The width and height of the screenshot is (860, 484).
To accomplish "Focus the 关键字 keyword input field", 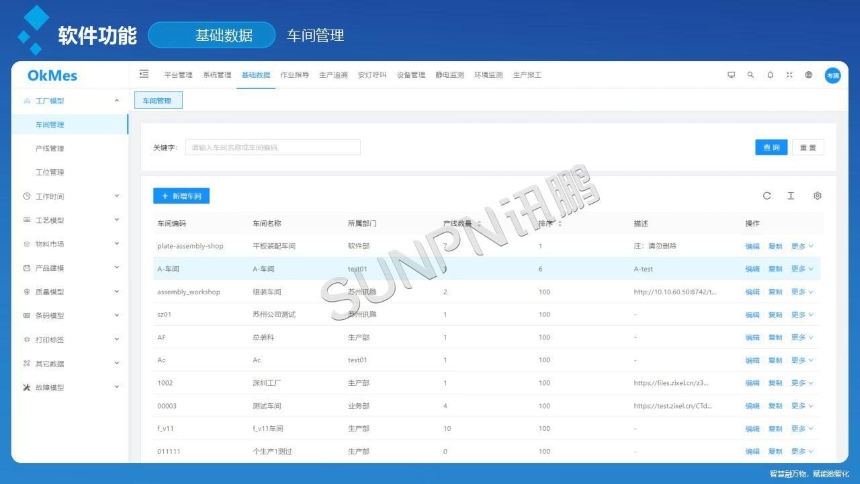I will pos(273,147).
